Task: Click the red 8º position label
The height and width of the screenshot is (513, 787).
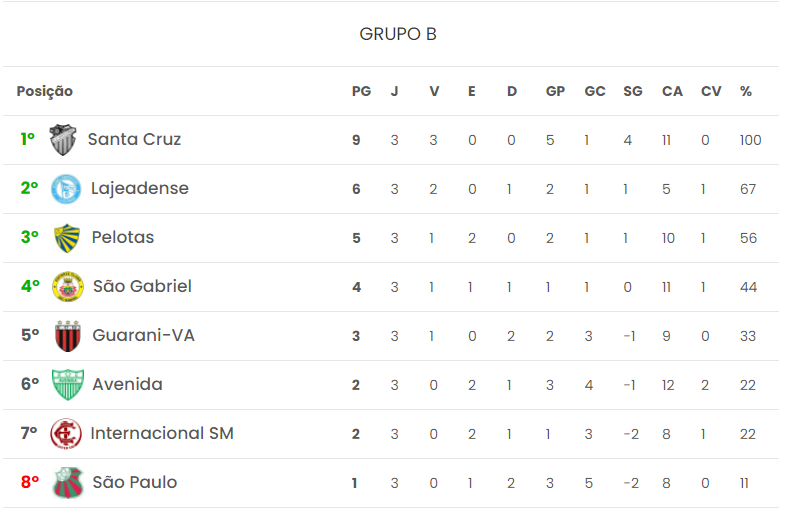Action: [30, 483]
